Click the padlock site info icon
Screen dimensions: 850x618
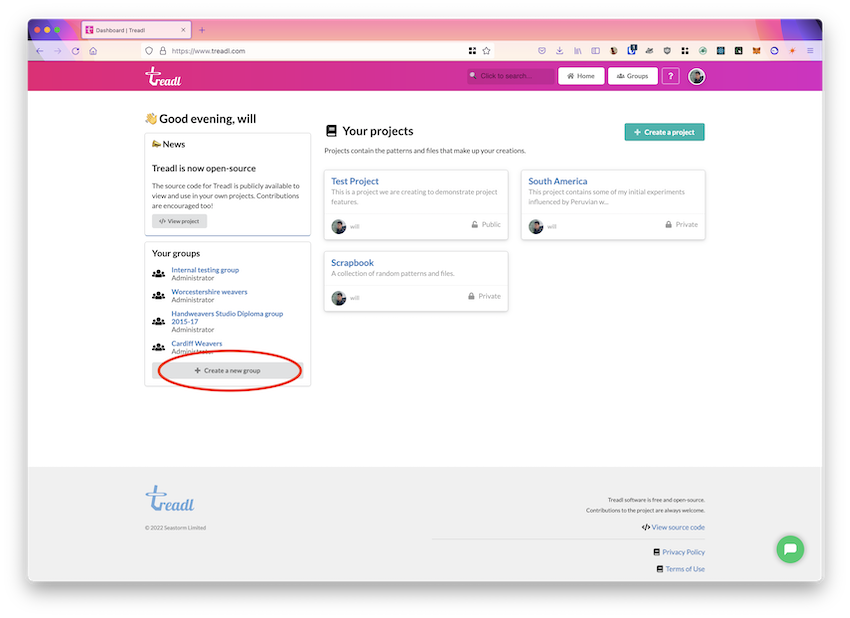click(x=163, y=51)
